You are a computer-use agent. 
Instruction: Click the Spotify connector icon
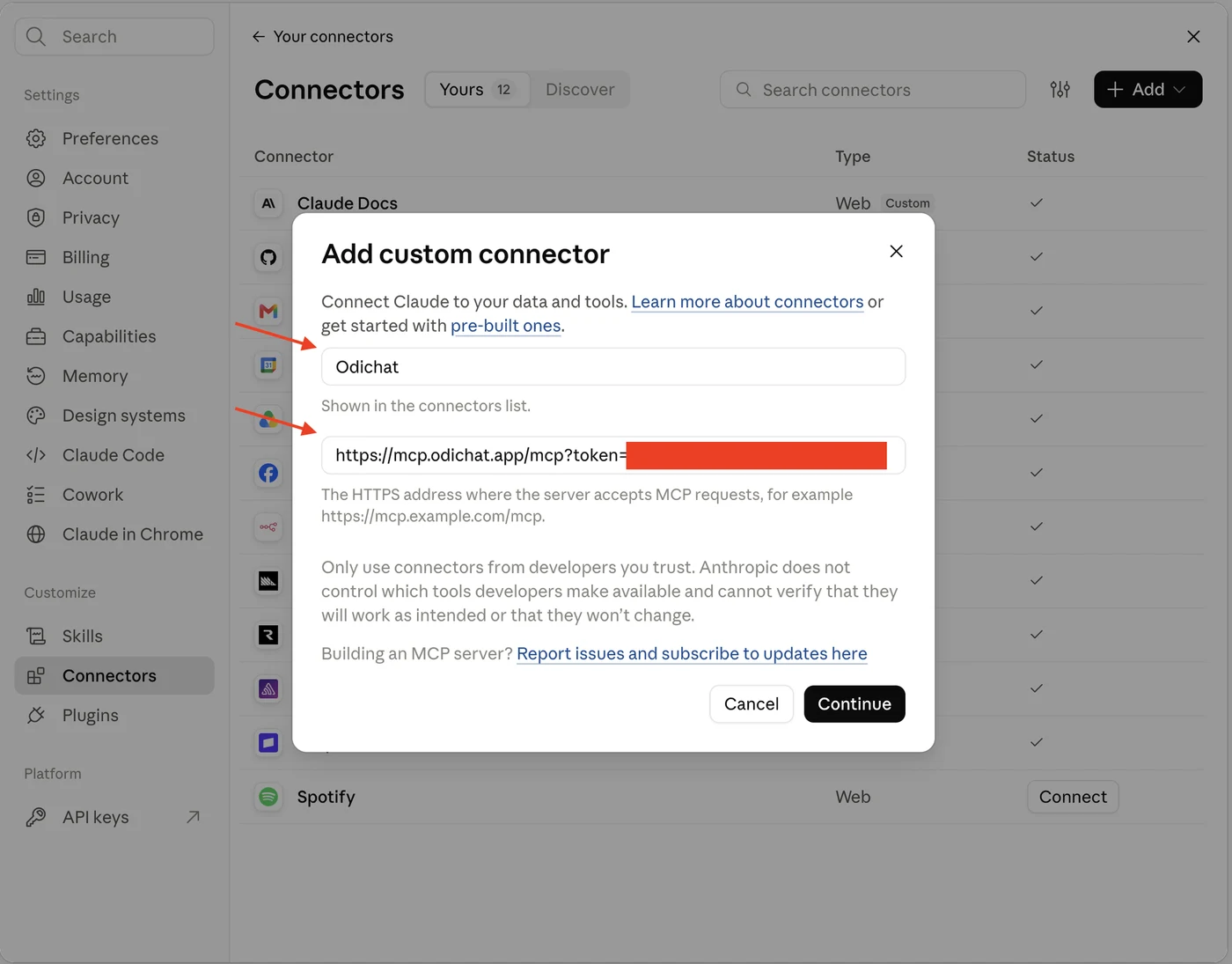click(268, 797)
